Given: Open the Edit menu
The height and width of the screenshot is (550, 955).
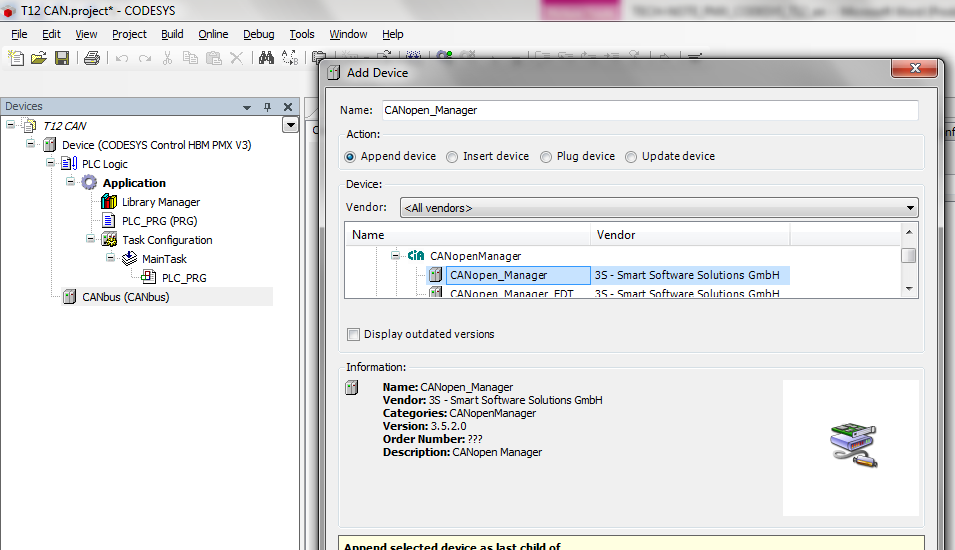Looking at the screenshot, I should point(51,34).
